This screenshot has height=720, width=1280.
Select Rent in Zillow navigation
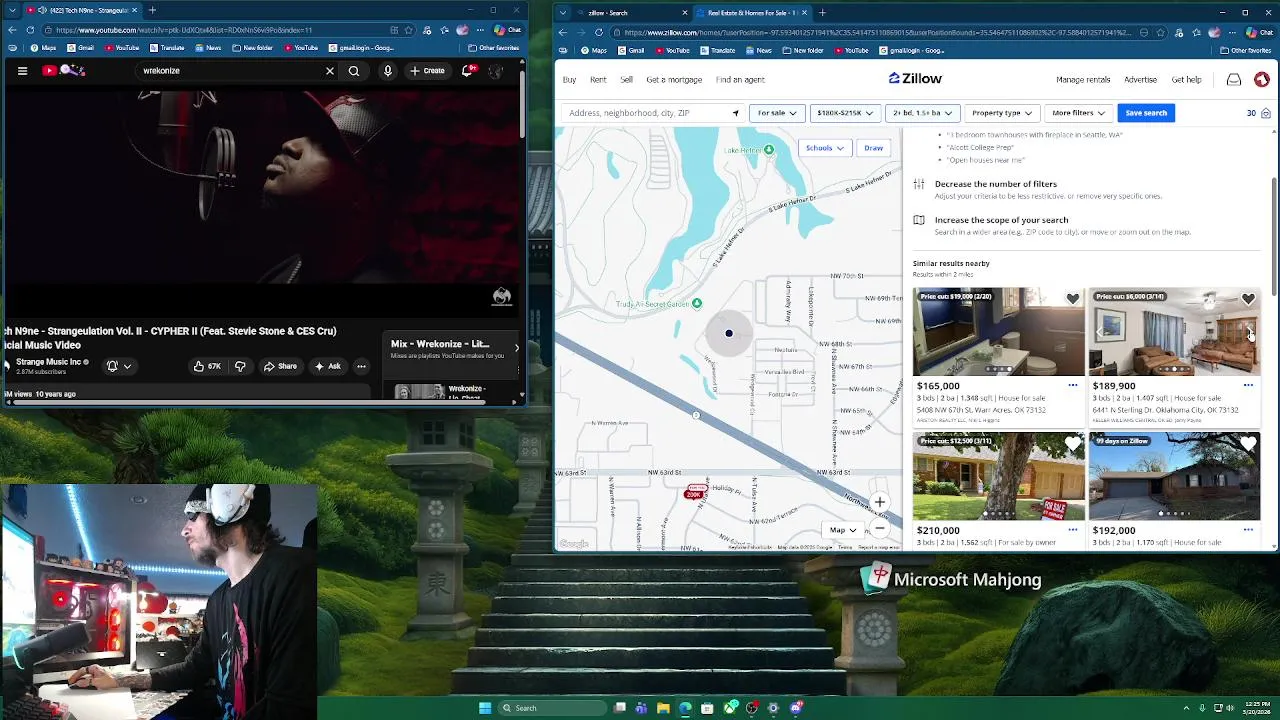[598, 79]
